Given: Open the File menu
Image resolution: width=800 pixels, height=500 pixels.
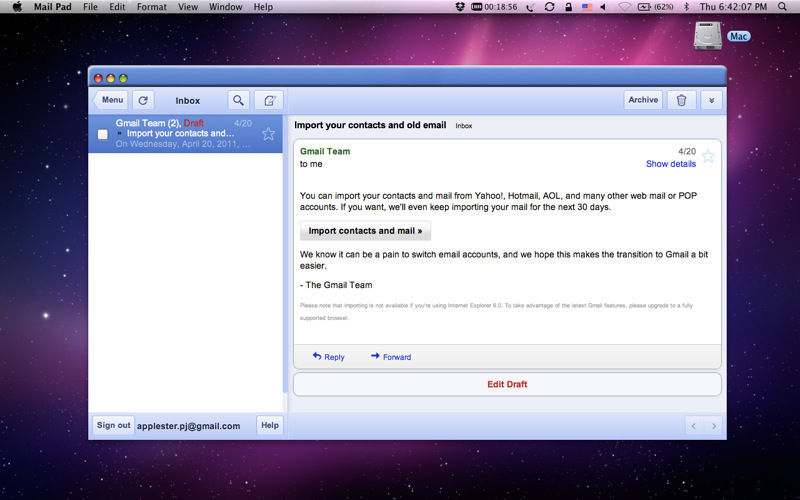Looking at the screenshot, I should click(90, 7).
